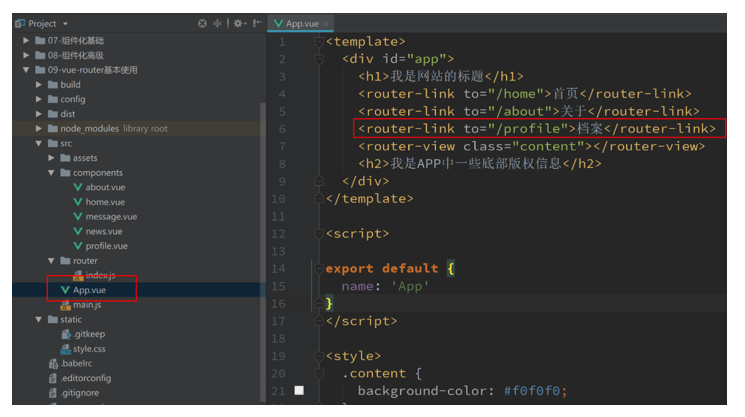The height and width of the screenshot is (417, 745).
Task: Expand the node_modules folder
Action: point(39,129)
